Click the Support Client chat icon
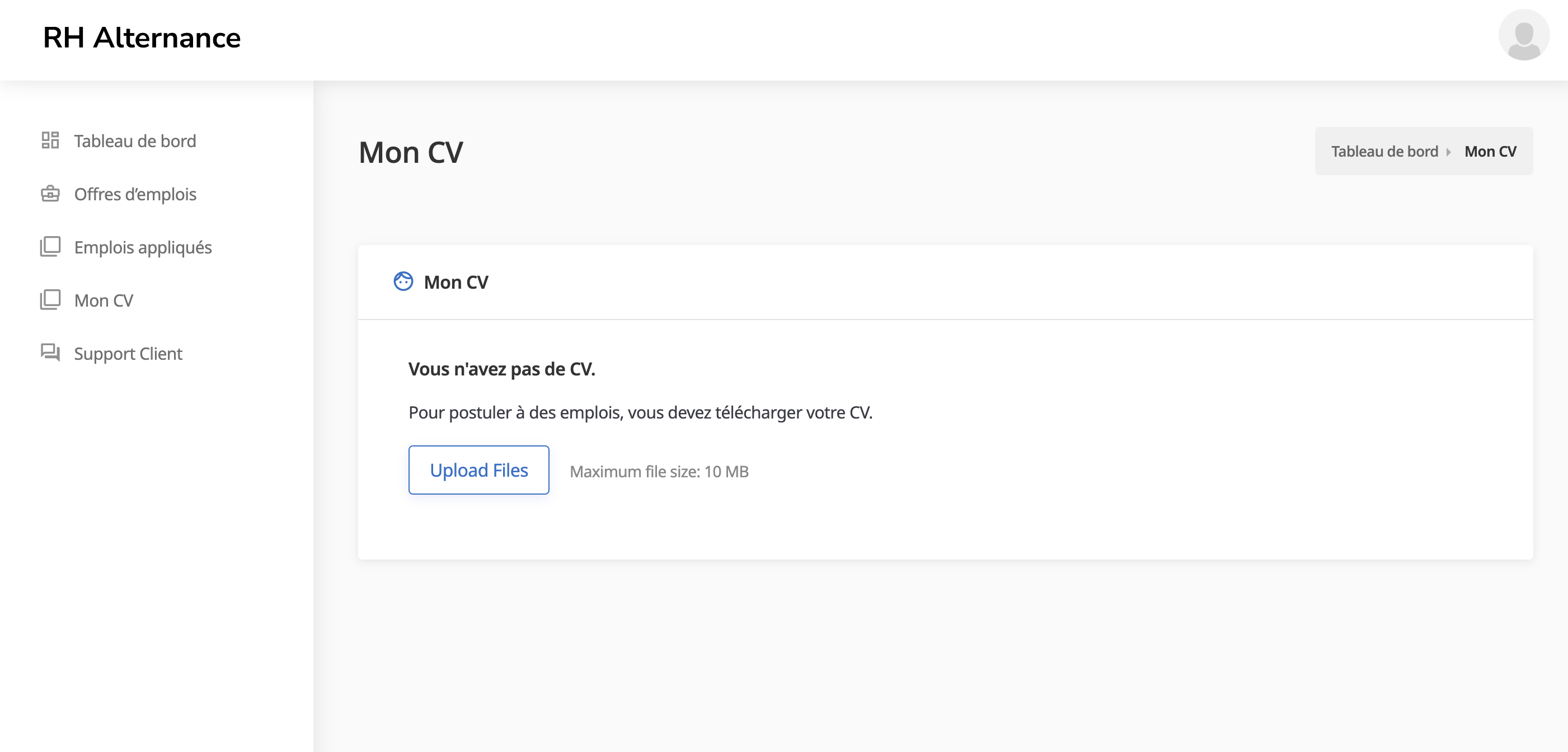1568x752 pixels. (50, 353)
